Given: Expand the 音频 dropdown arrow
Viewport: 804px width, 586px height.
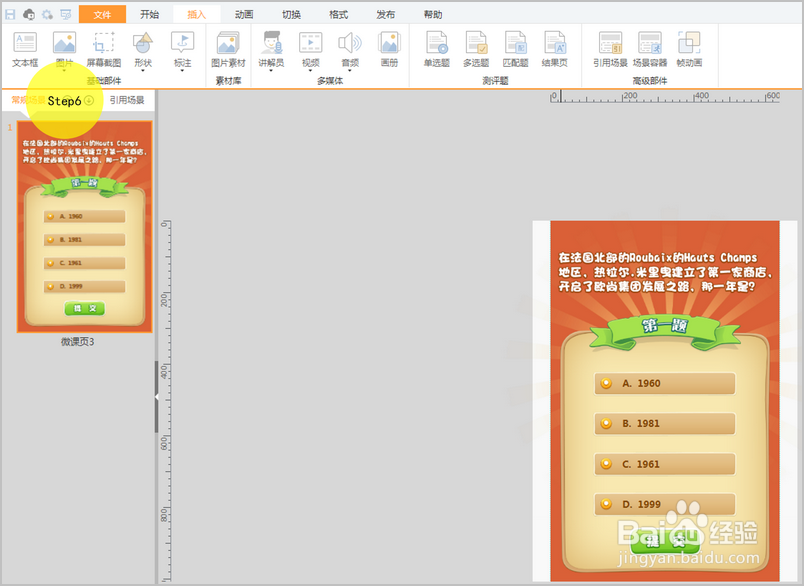Looking at the screenshot, I should tap(350, 71).
